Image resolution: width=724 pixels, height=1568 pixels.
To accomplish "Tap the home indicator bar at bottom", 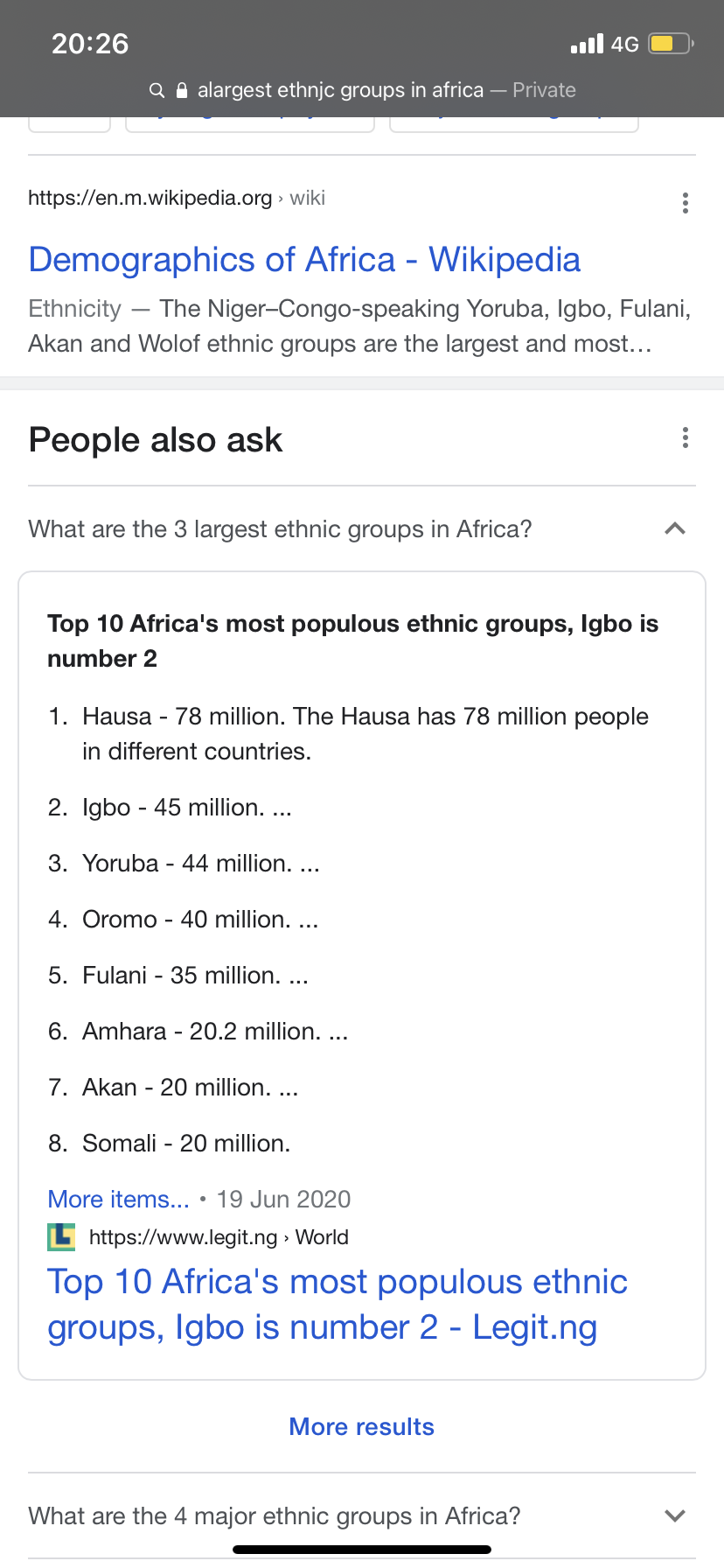I will (362, 1550).
